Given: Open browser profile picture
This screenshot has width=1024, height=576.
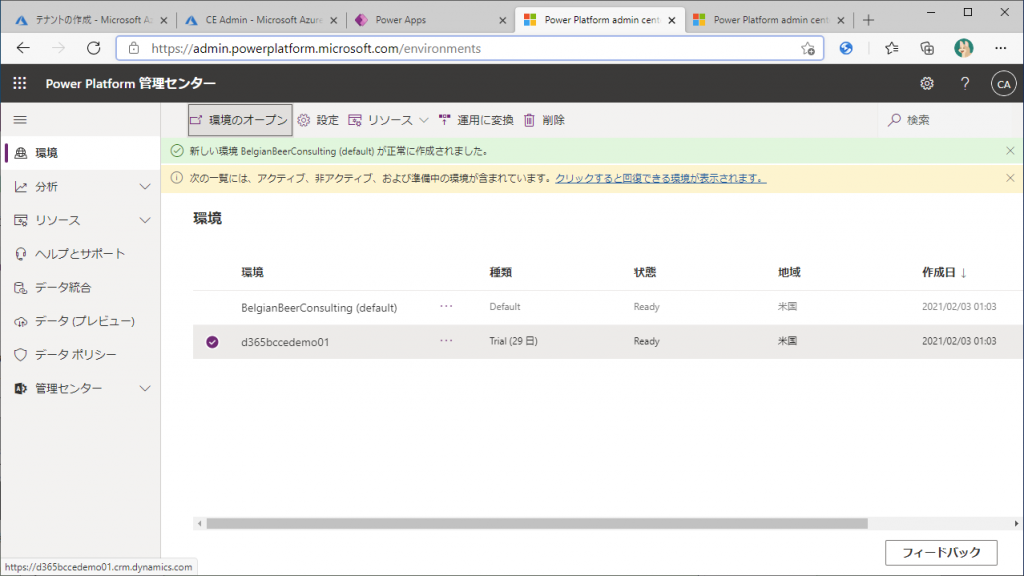Looking at the screenshot, I should click(963, 48).
